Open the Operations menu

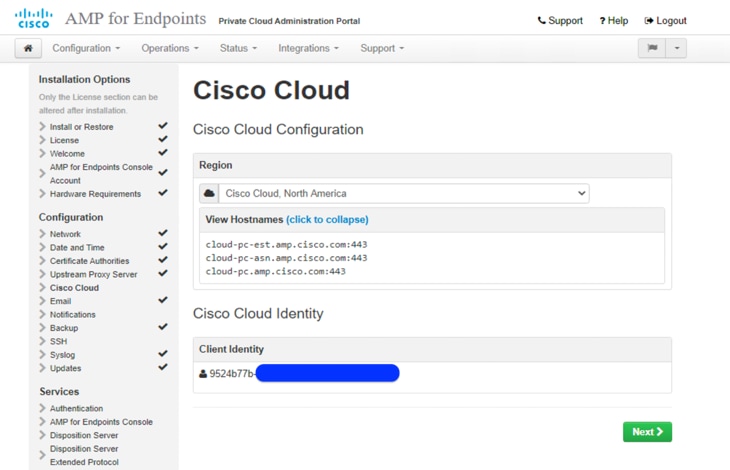coord(170,48)
